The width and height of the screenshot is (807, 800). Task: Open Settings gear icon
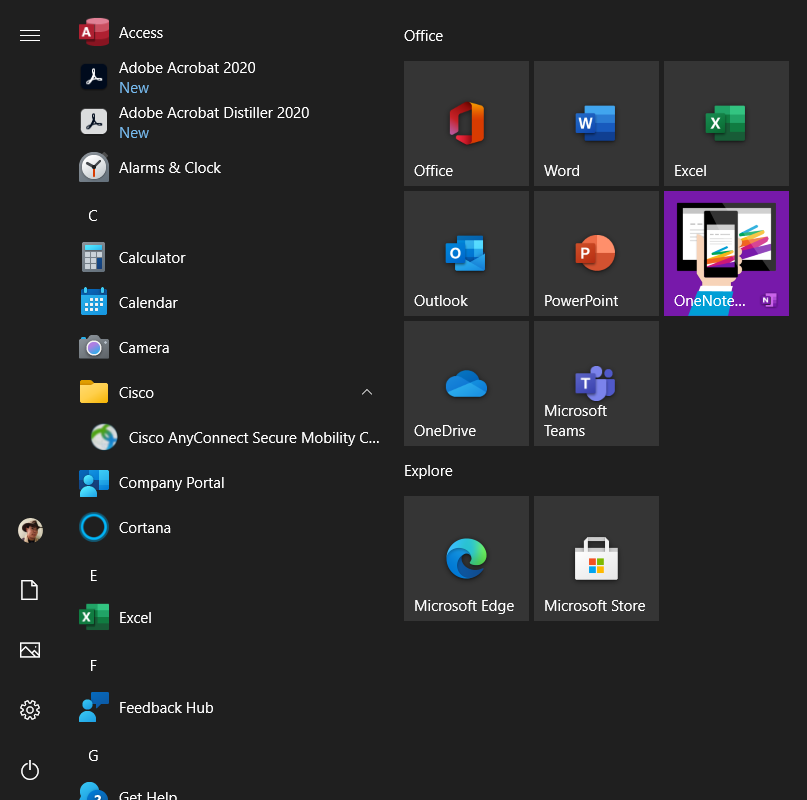(30, 710)
